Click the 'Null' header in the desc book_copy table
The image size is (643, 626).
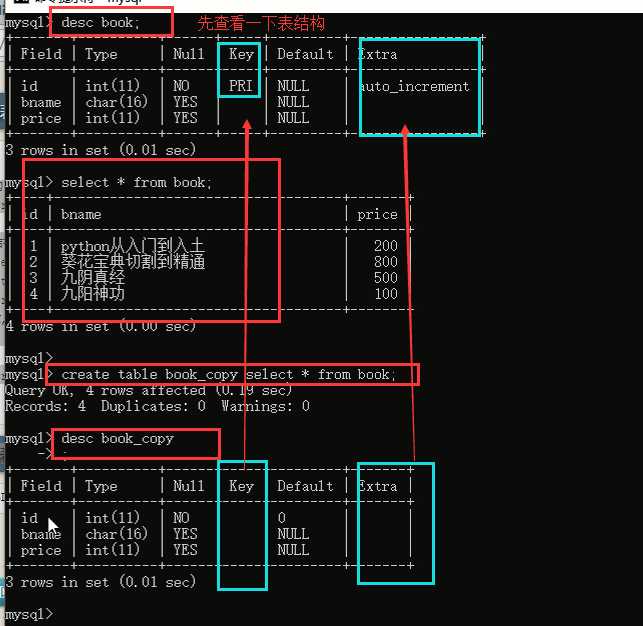[x=188, y=486]
